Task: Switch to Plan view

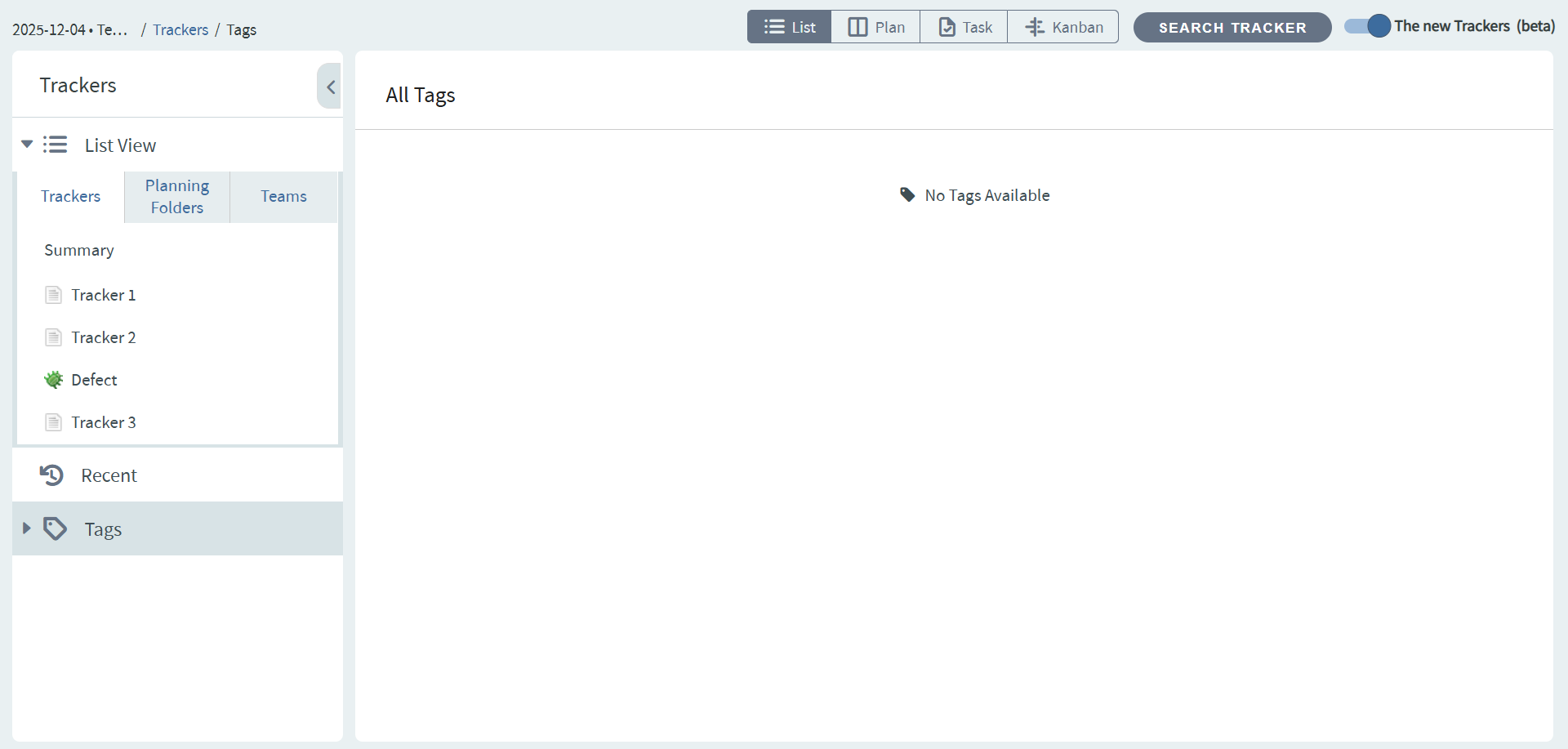Action: coord(875,27)
